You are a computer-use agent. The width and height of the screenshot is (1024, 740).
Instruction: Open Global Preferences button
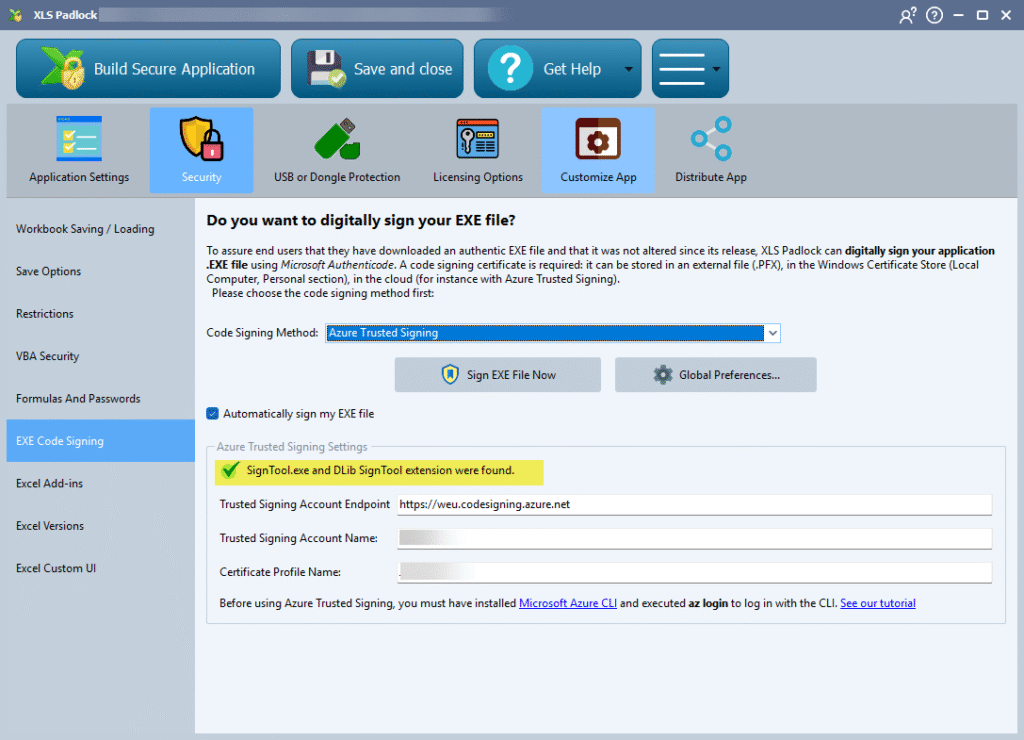point(716,375)
